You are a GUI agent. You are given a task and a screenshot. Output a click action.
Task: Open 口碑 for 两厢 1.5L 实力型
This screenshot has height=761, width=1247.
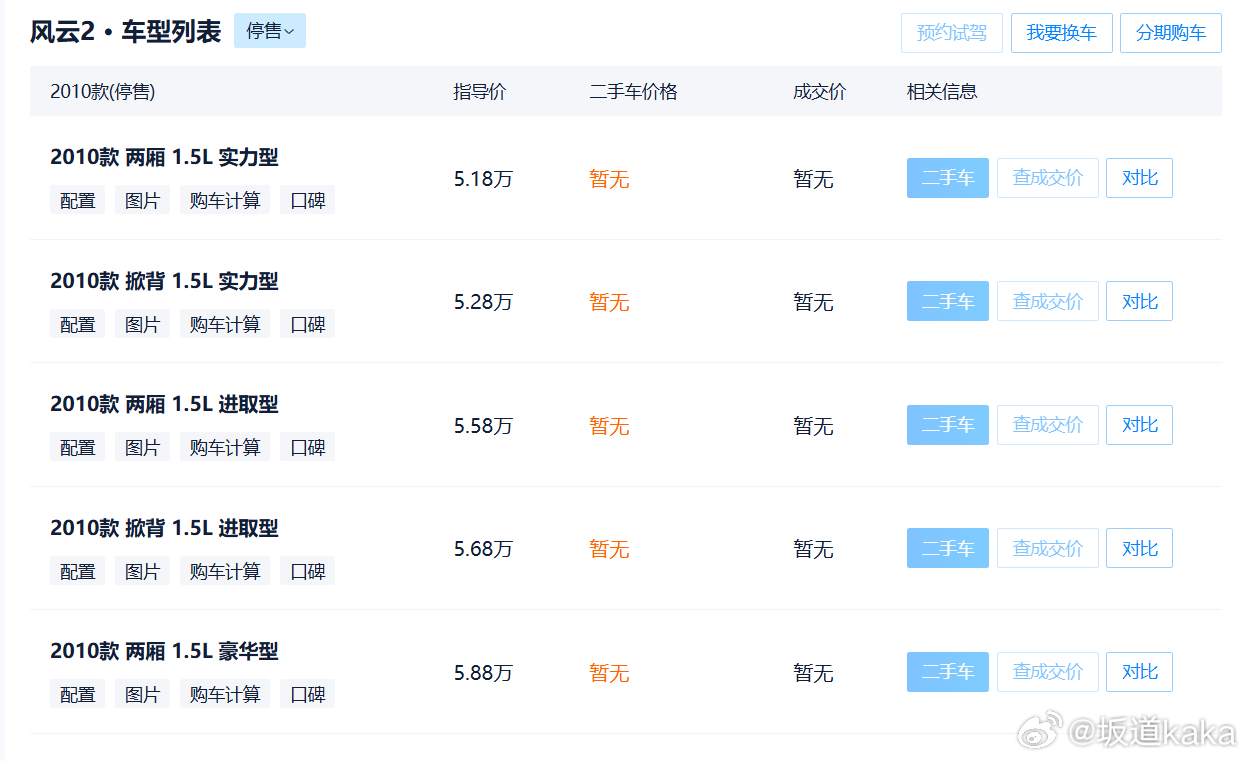point(307,200)
